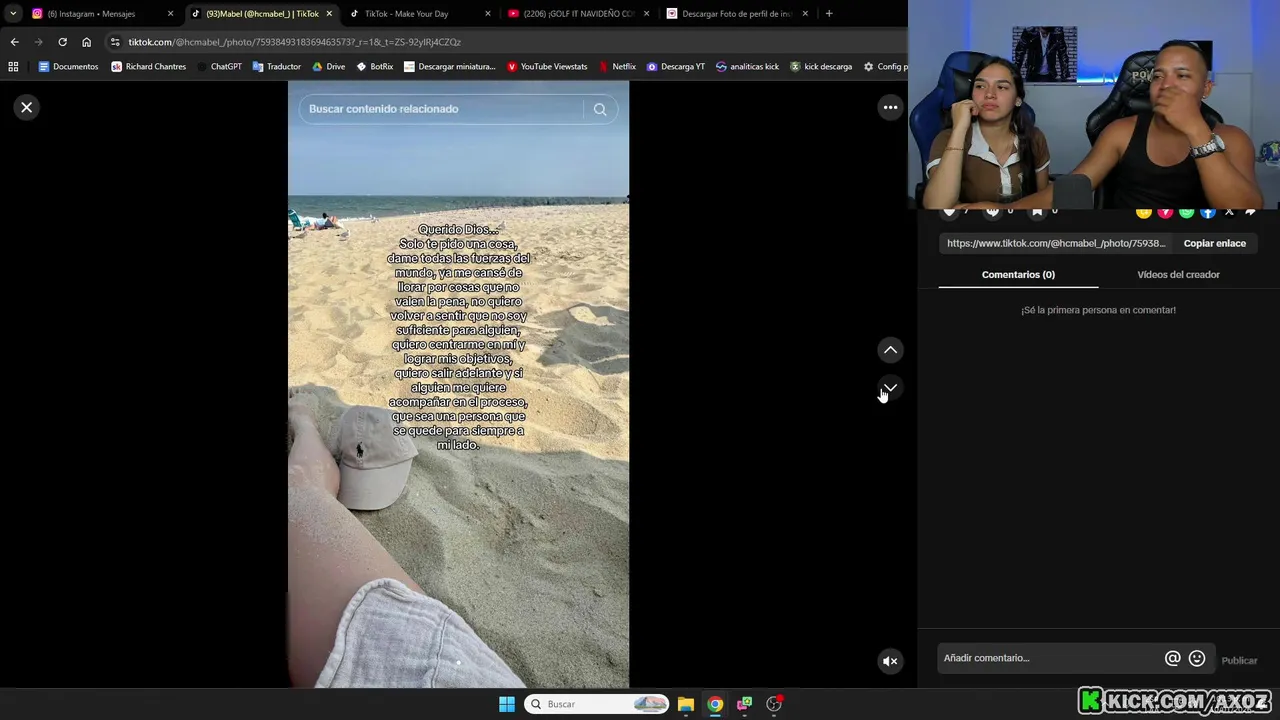Viewport: 1280px width, 720px height.
Task: Open 'Drive' bookmark
Action: (x=328, y=67)
